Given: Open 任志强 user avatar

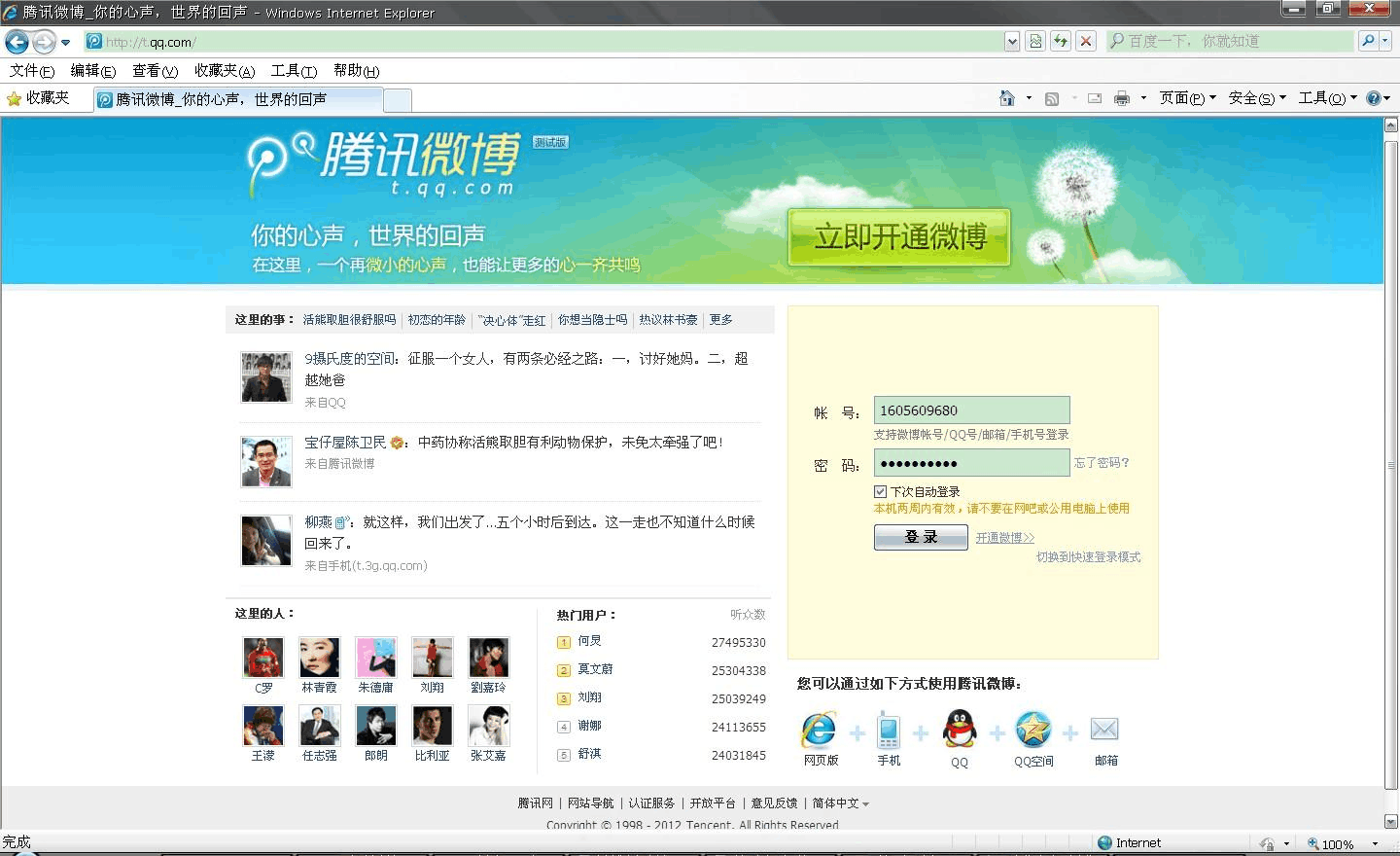Looking at the screenshot, I should pos(320,726).
